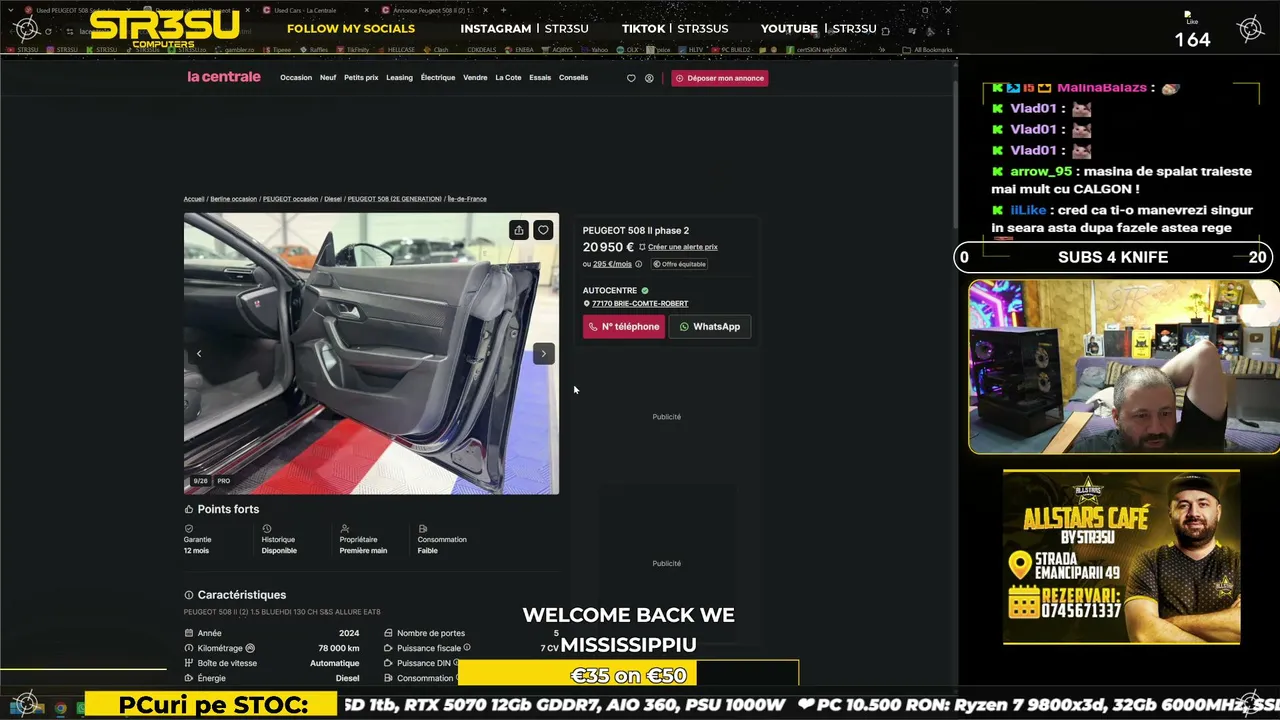Reload the page with browser refresh button
Viewport: 1280px width, 720px height.
tap(48, 31)
